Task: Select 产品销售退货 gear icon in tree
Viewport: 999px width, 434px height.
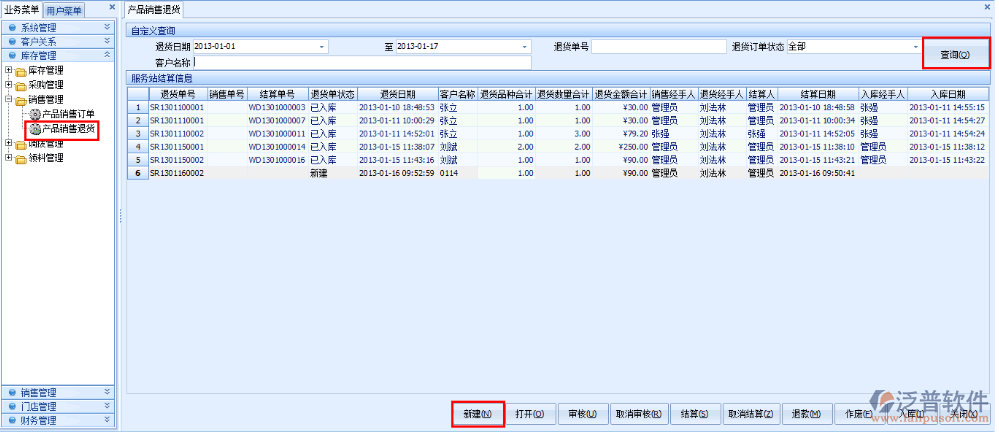Action: pyautogui.click(x=35, y=129)
